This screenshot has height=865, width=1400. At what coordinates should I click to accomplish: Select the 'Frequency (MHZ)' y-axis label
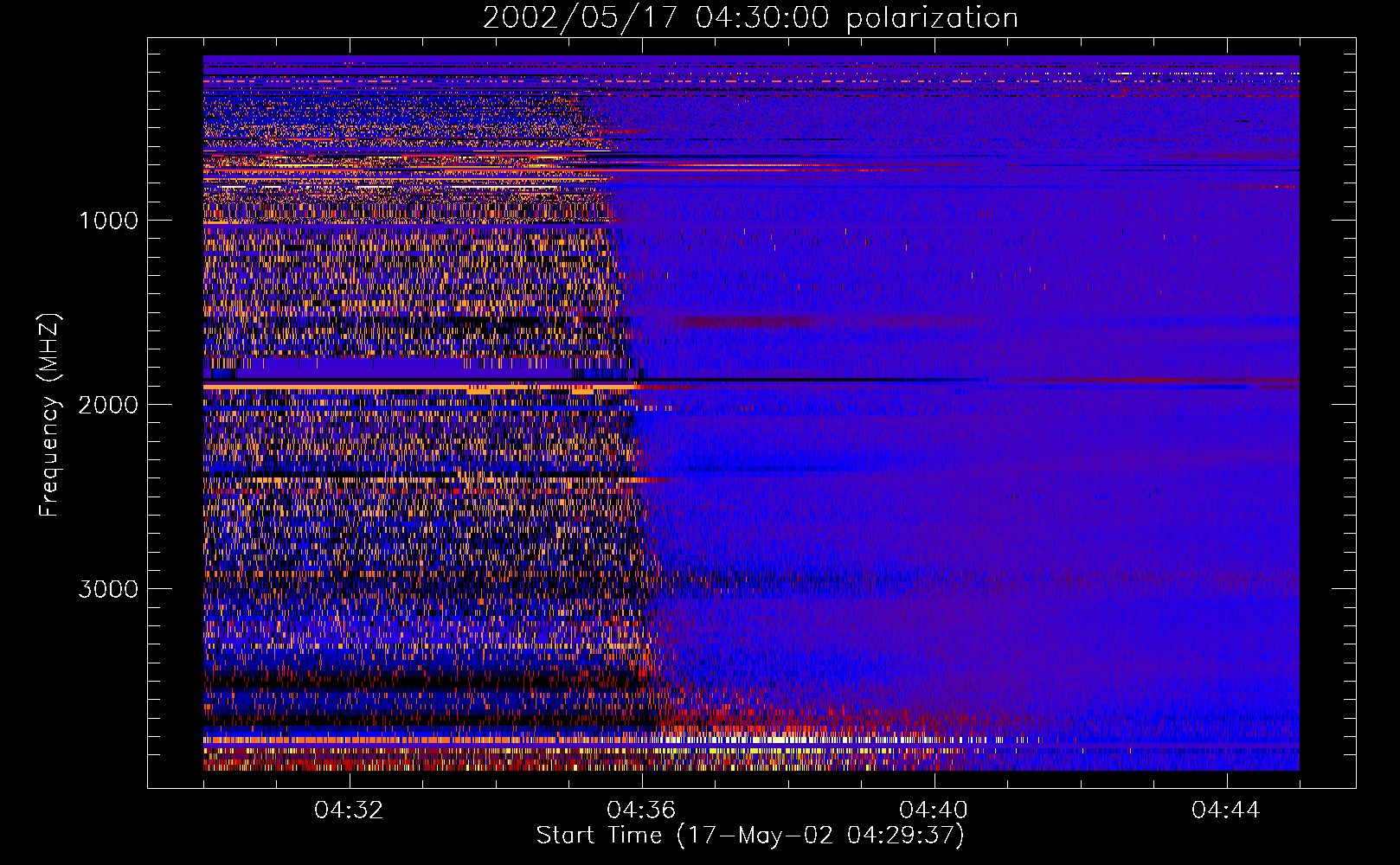49,415
